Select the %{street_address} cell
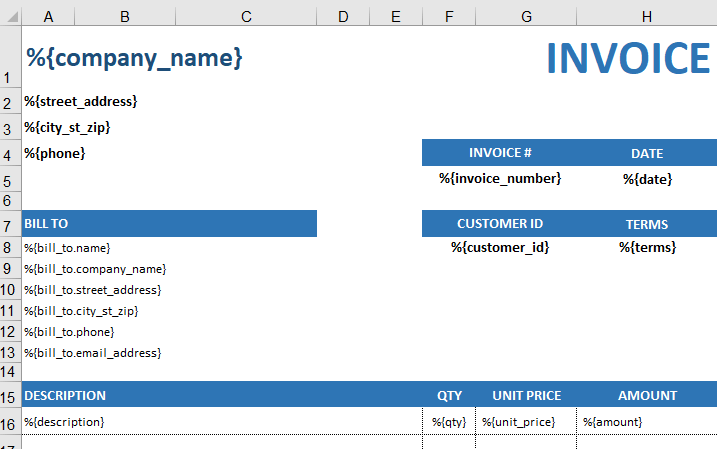Screen dimensions: 717x449 coord(80,102)
